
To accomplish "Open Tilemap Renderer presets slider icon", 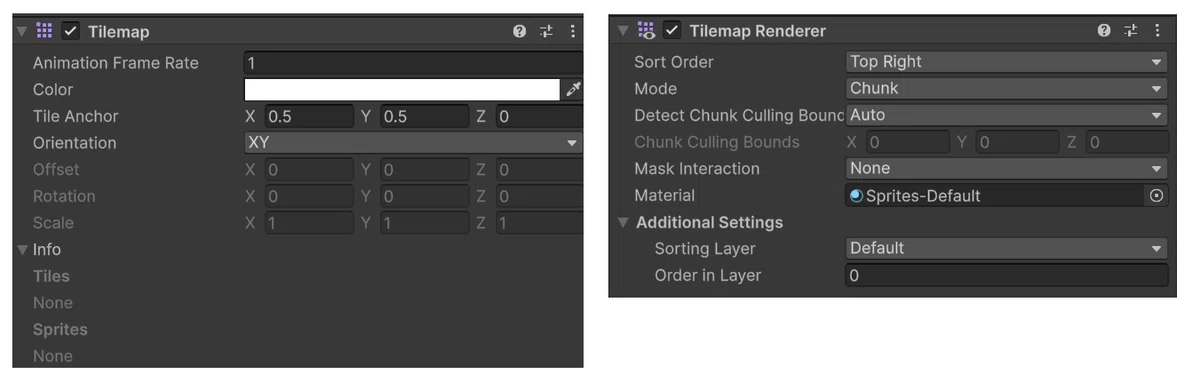I will coord(1131,31).
